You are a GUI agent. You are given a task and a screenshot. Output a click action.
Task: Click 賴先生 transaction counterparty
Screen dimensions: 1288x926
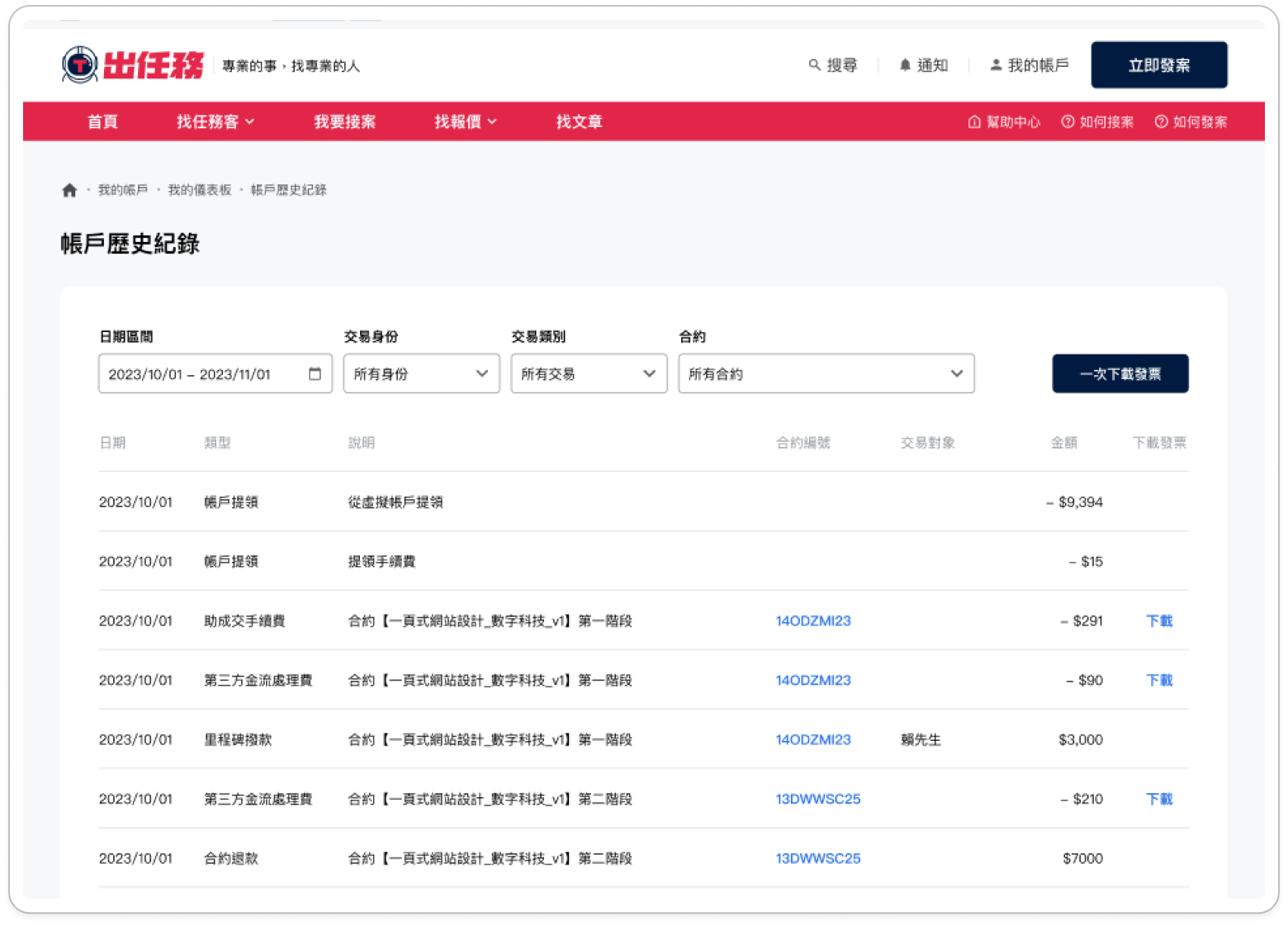point(921,740)
